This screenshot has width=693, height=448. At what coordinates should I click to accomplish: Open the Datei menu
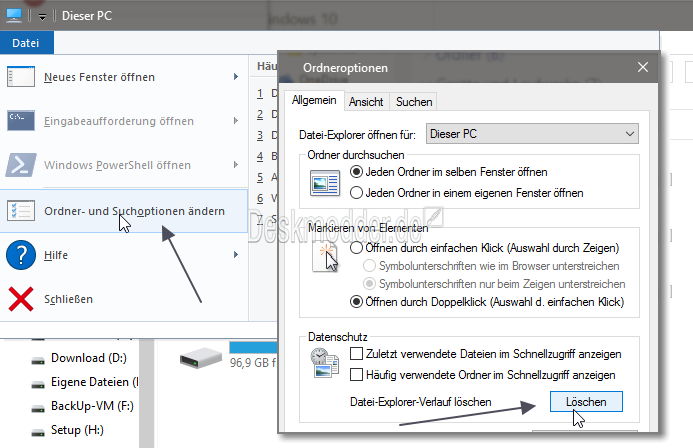pyautogui.click(x=27, y=43)
